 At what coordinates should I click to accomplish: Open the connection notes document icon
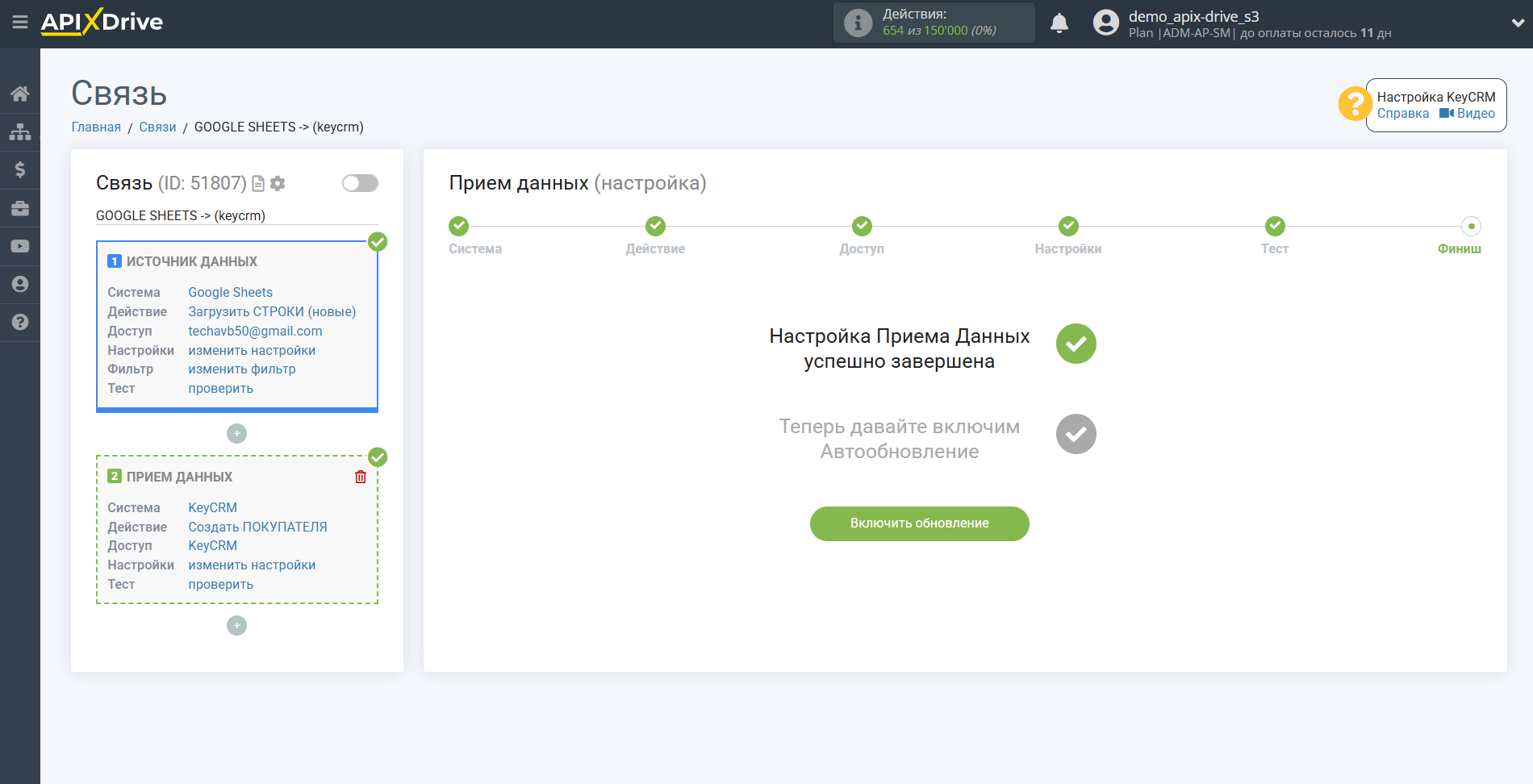point(258,184)
